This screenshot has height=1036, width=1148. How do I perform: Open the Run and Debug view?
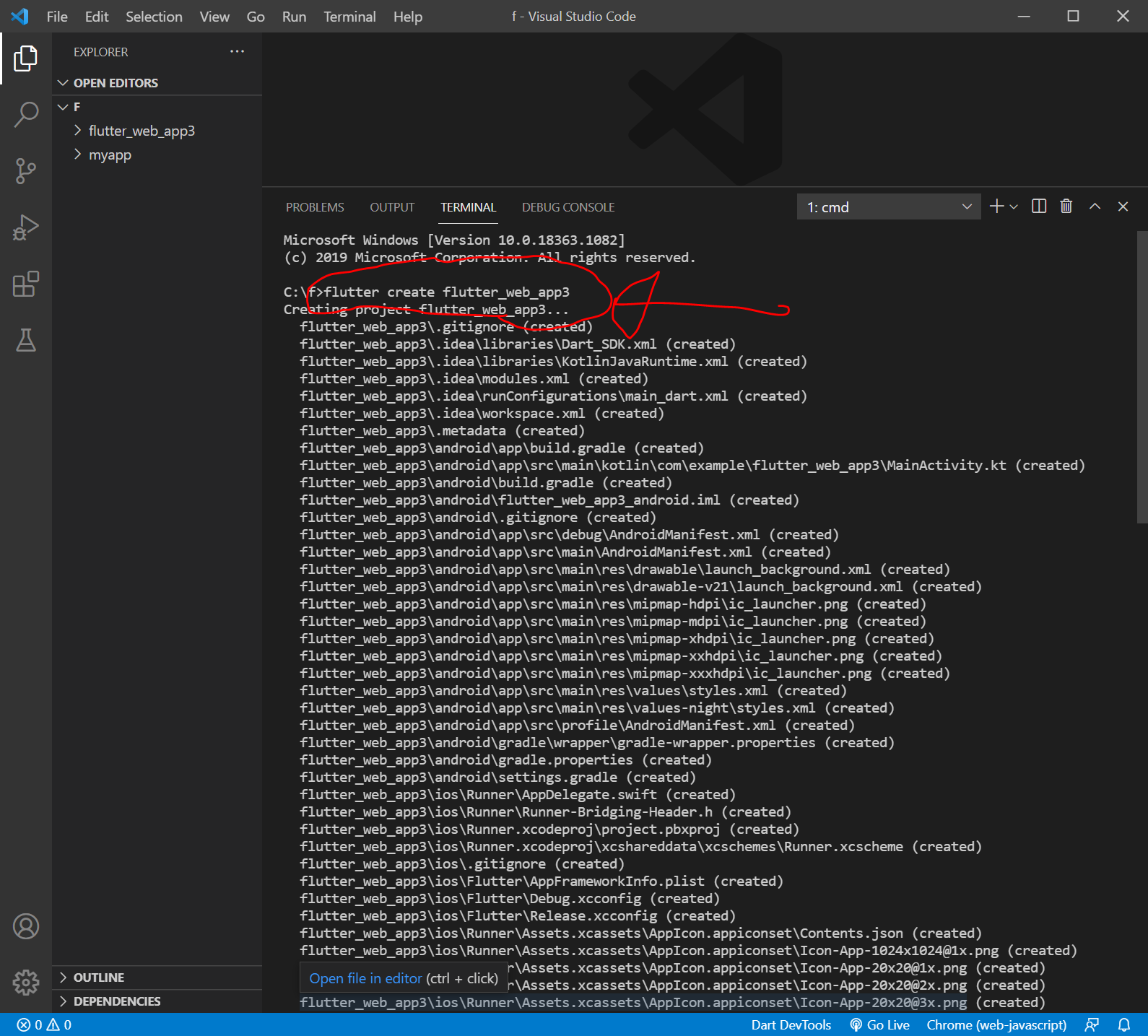[x=26, y=227]
